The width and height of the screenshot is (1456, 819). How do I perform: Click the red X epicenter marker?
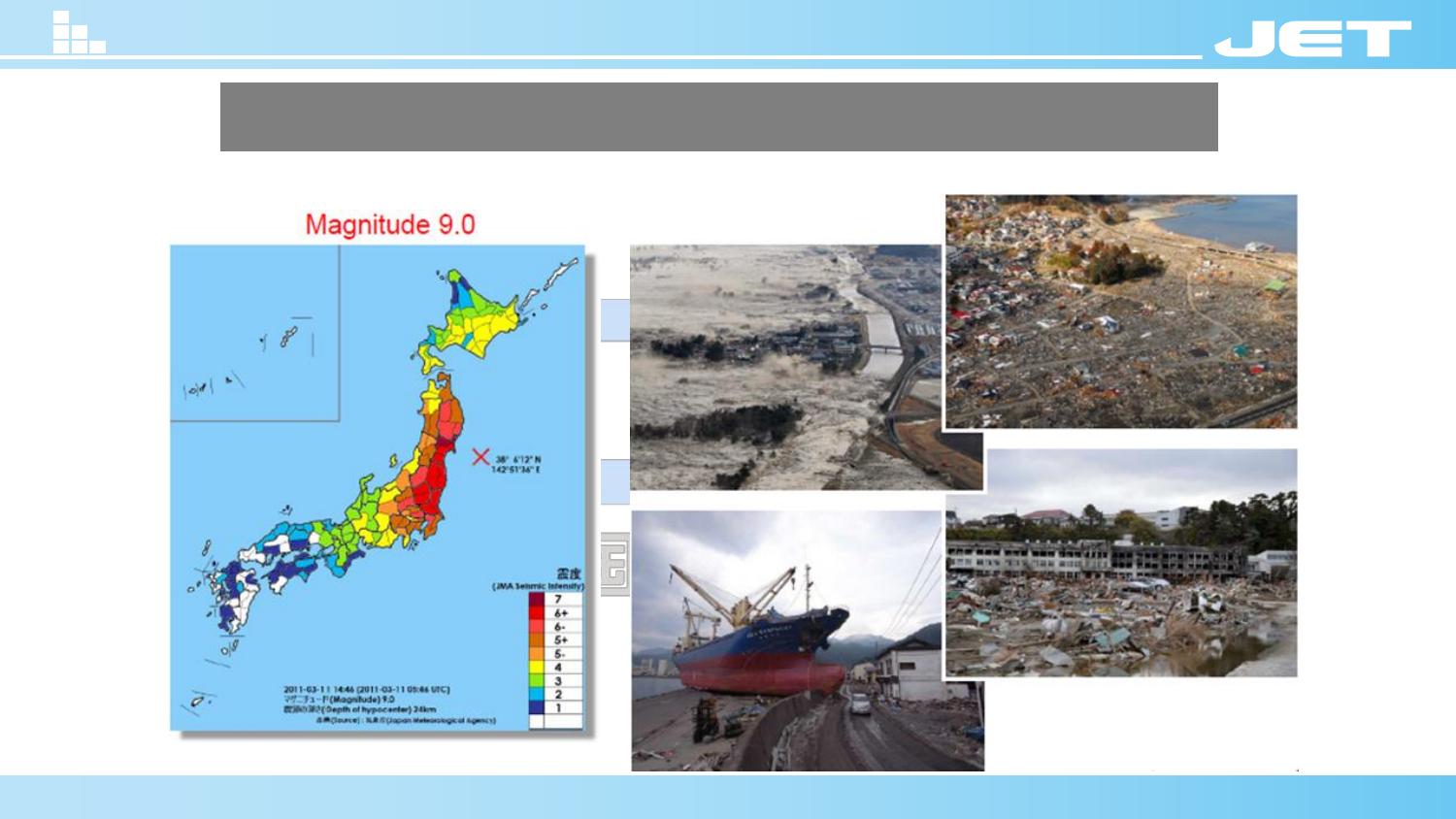pos(480,456)
